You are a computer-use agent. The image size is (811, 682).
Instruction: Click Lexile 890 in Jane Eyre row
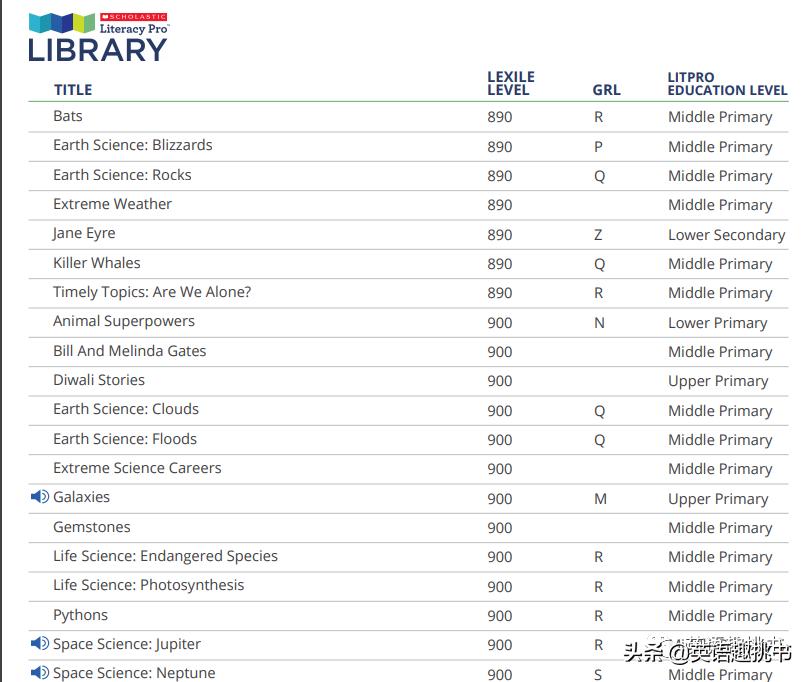(500, 235)
